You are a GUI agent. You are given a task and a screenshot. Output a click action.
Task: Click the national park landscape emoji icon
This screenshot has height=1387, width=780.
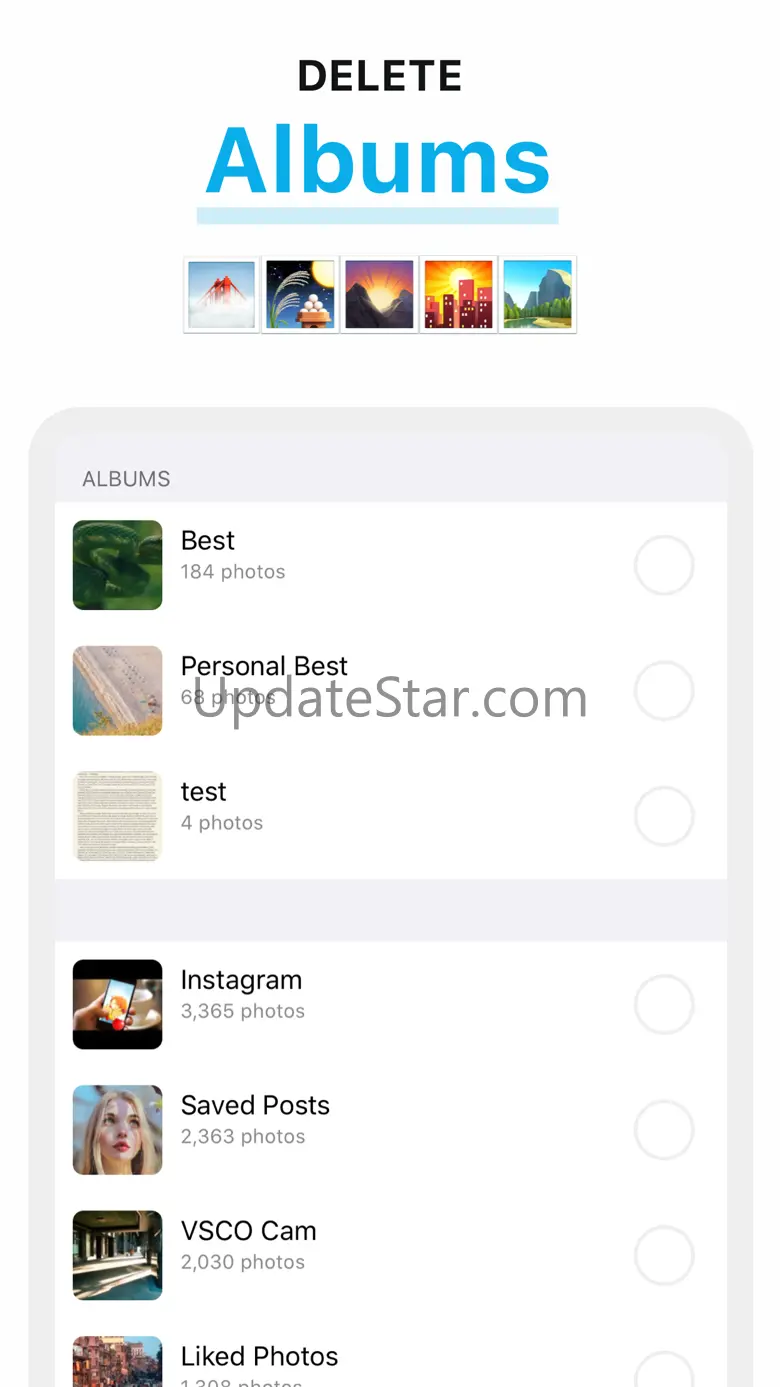(538, 294)
